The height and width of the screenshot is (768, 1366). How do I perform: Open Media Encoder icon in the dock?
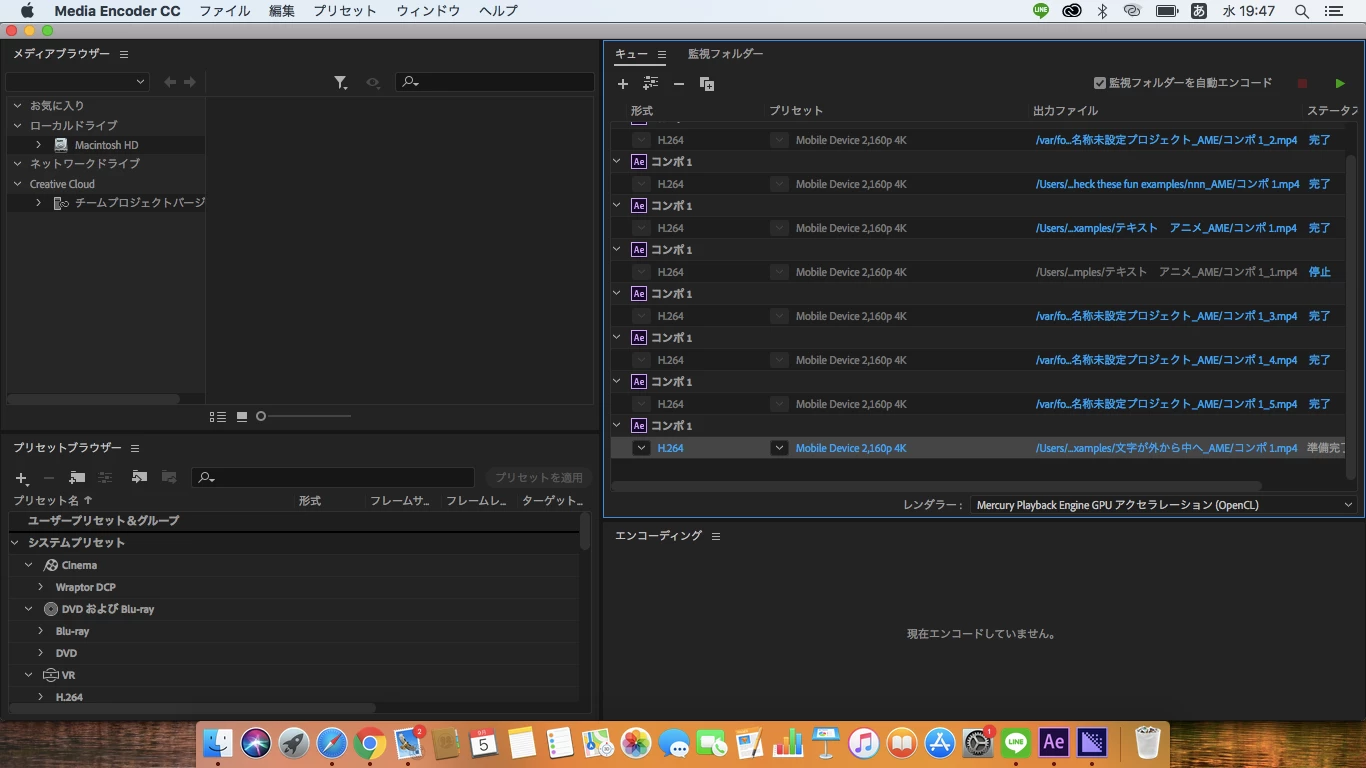(x=1094, y=742)
